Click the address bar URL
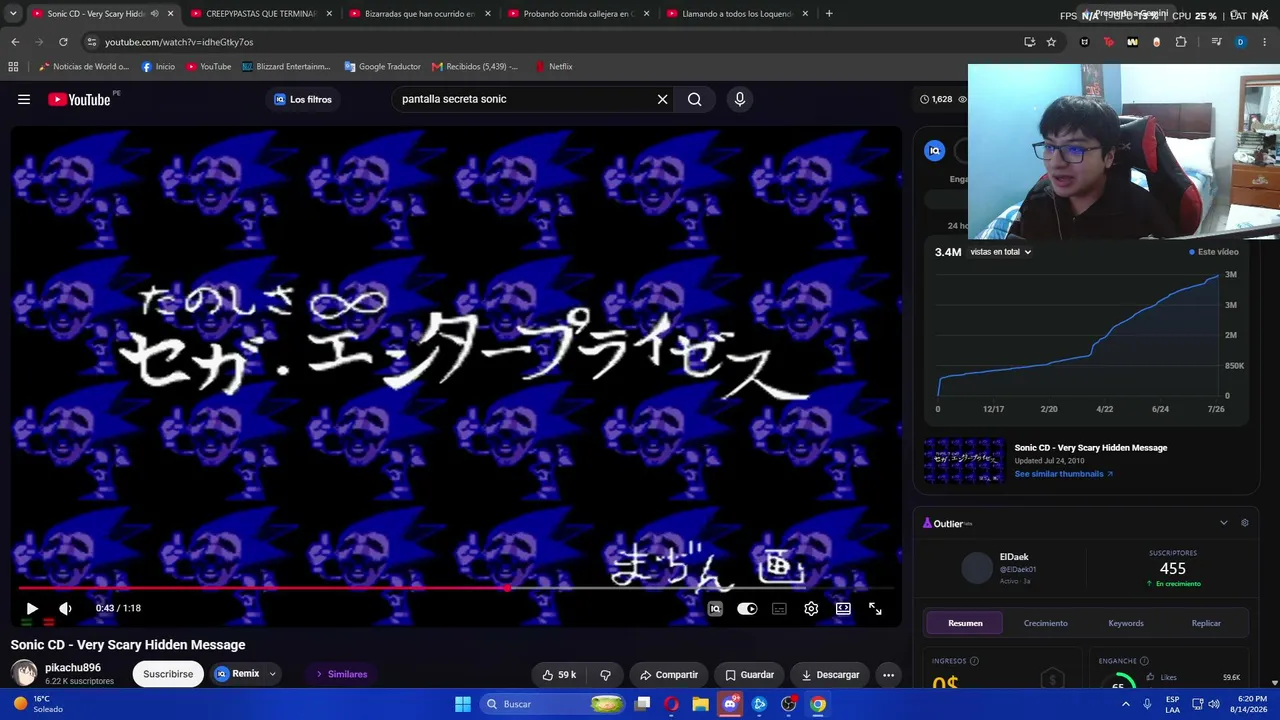 click(x=179, y=42)
